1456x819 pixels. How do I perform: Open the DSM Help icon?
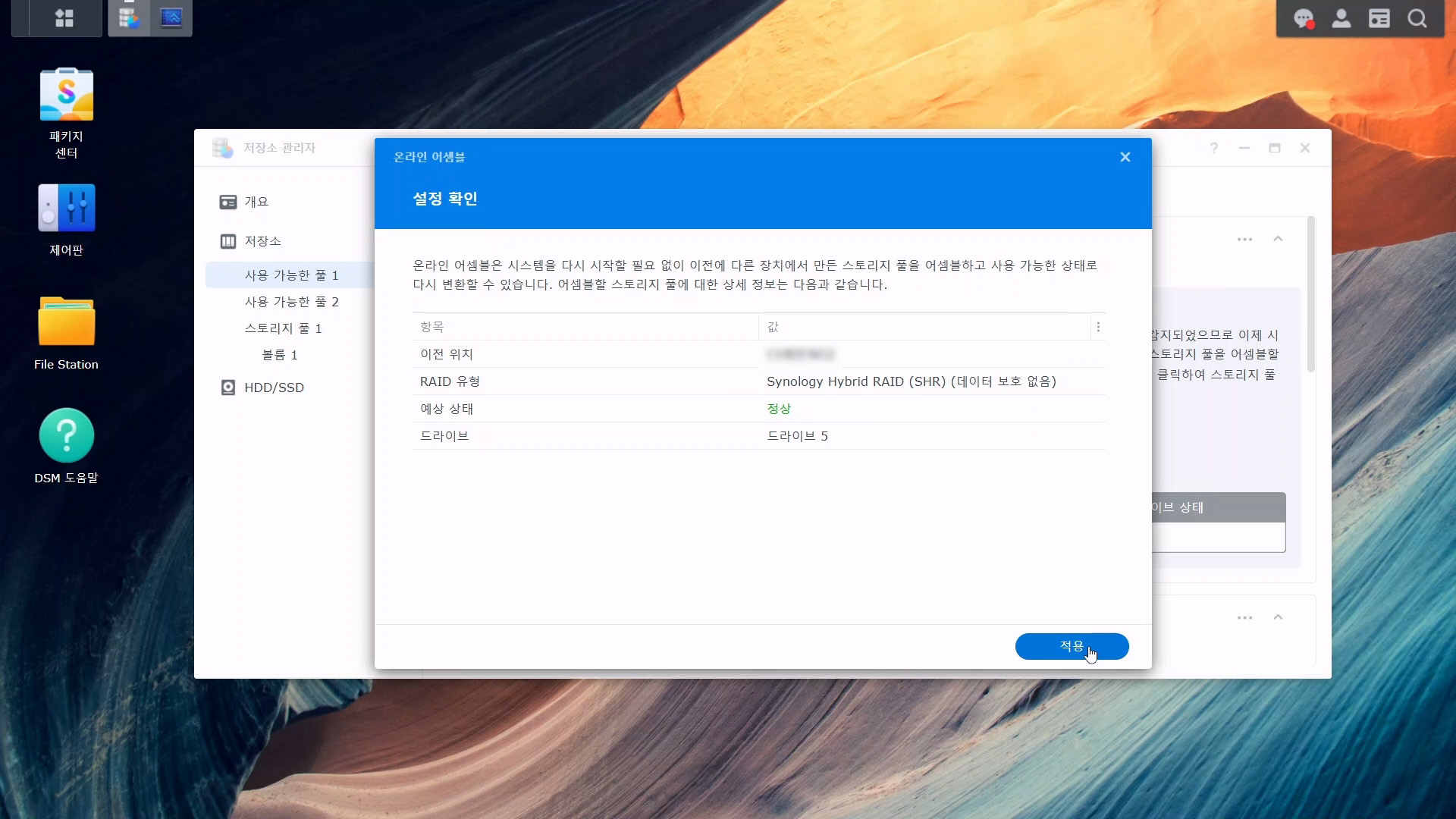(67, 436)
